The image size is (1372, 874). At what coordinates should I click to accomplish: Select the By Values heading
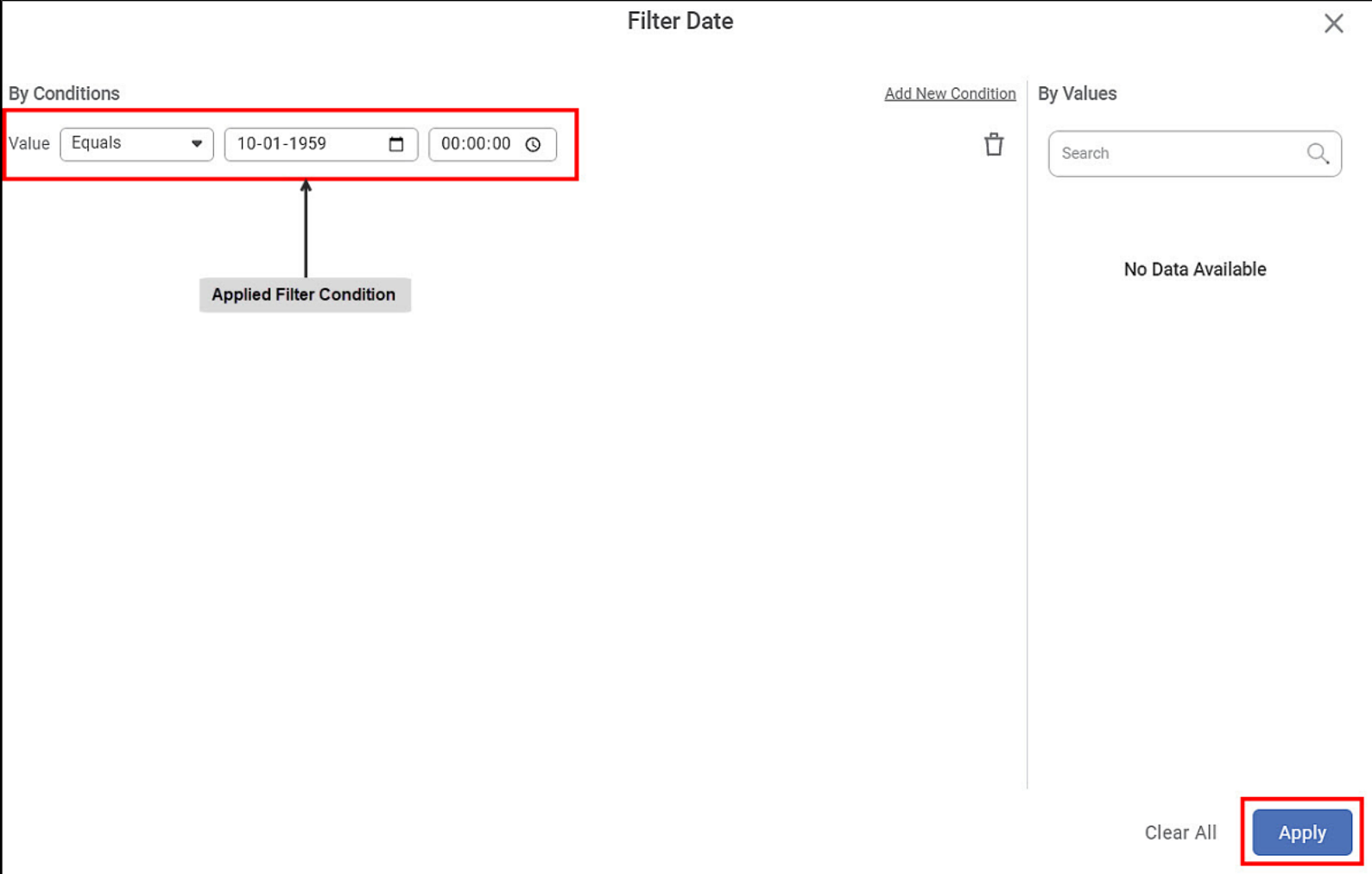(1077, 93)
